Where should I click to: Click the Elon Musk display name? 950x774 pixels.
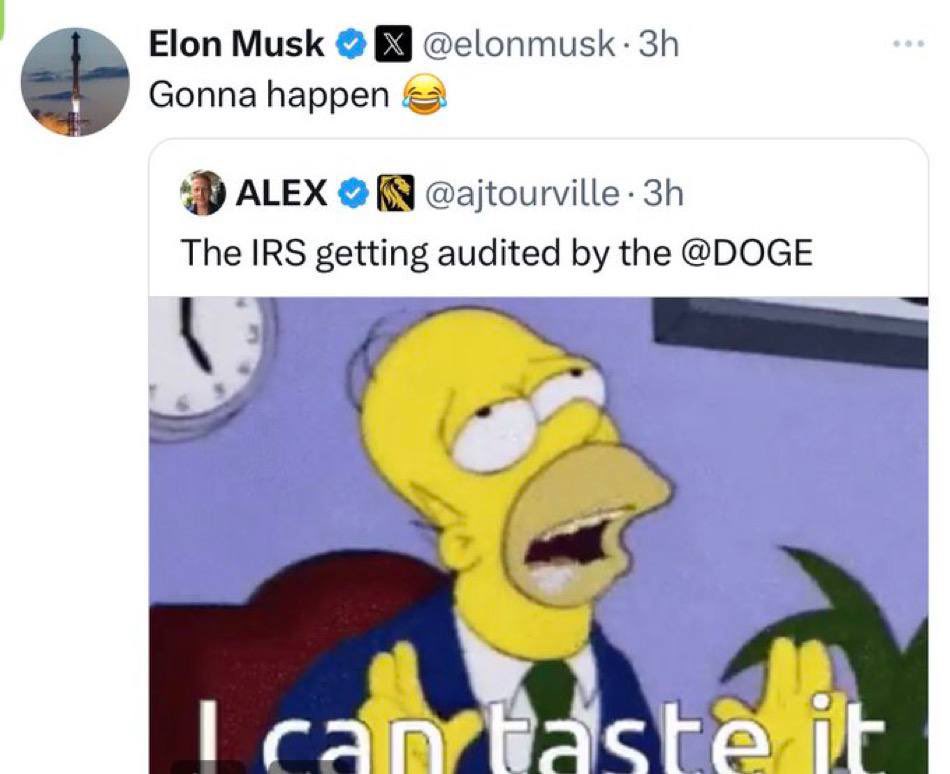(x=236, y=44)
